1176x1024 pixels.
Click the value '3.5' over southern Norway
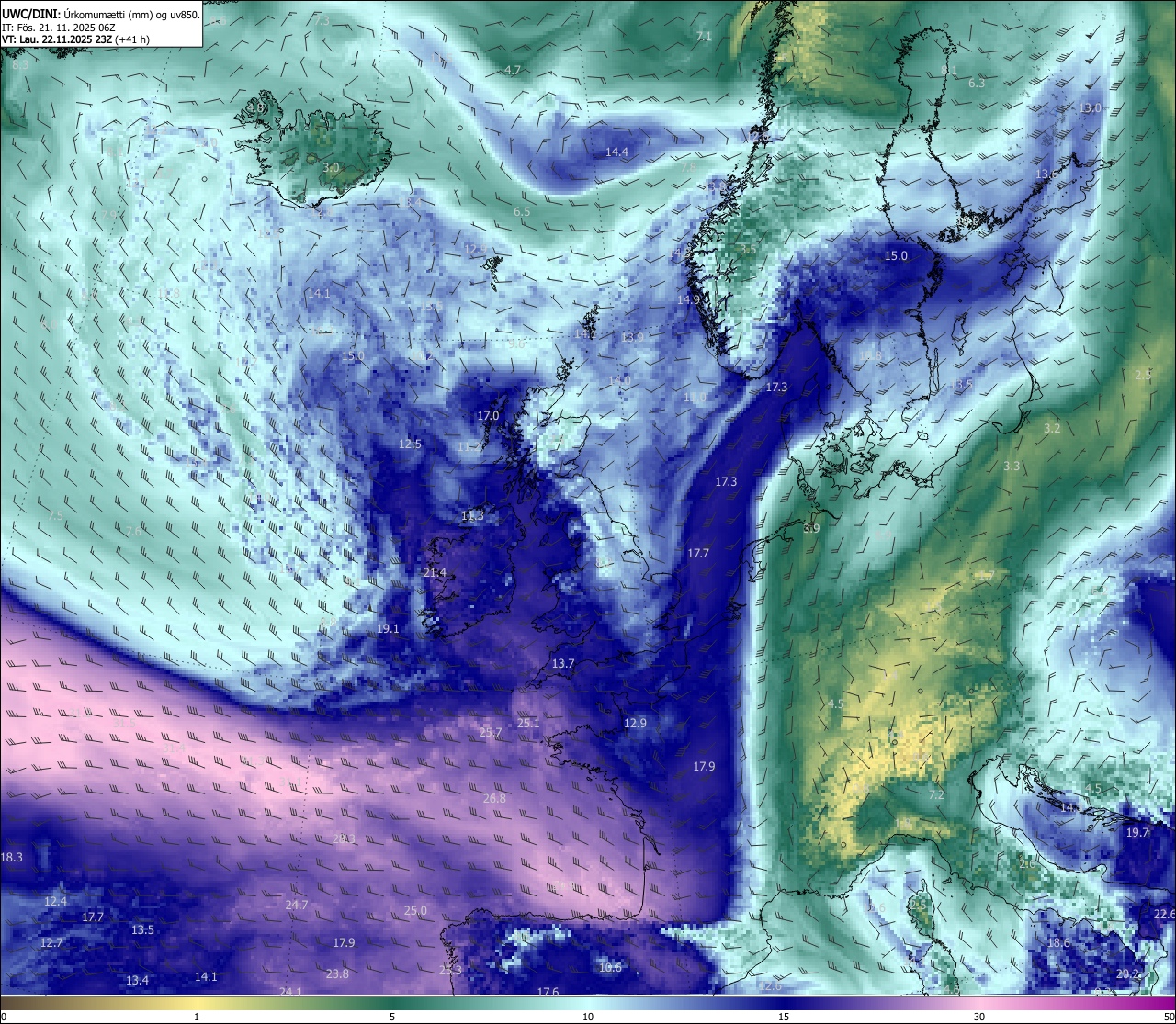[x=748, y=250]
